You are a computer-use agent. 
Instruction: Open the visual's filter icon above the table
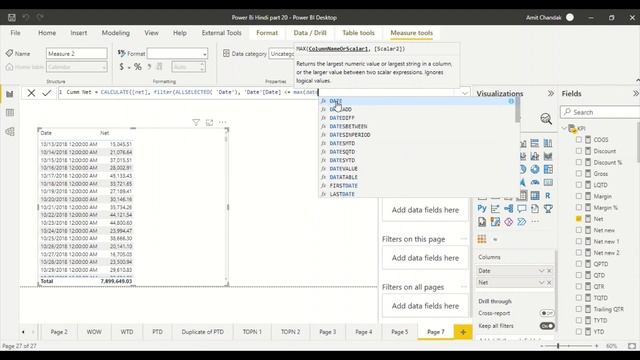pos(196,122)
